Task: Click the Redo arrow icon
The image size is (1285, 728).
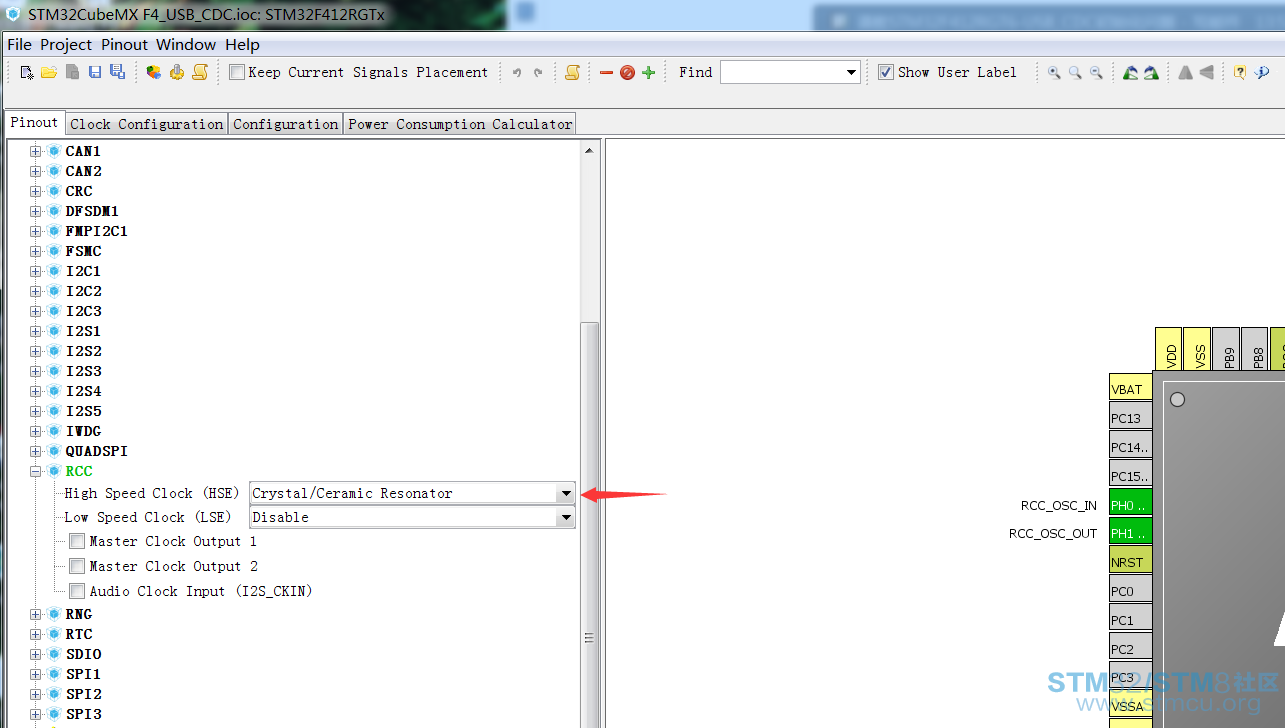Action: click(538, 72)
